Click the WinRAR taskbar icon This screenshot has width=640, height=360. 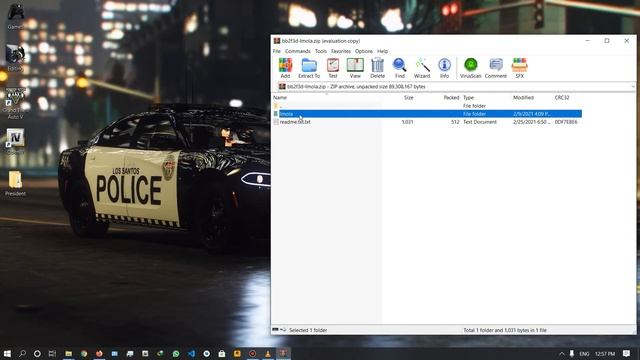[x=283, y=353]
